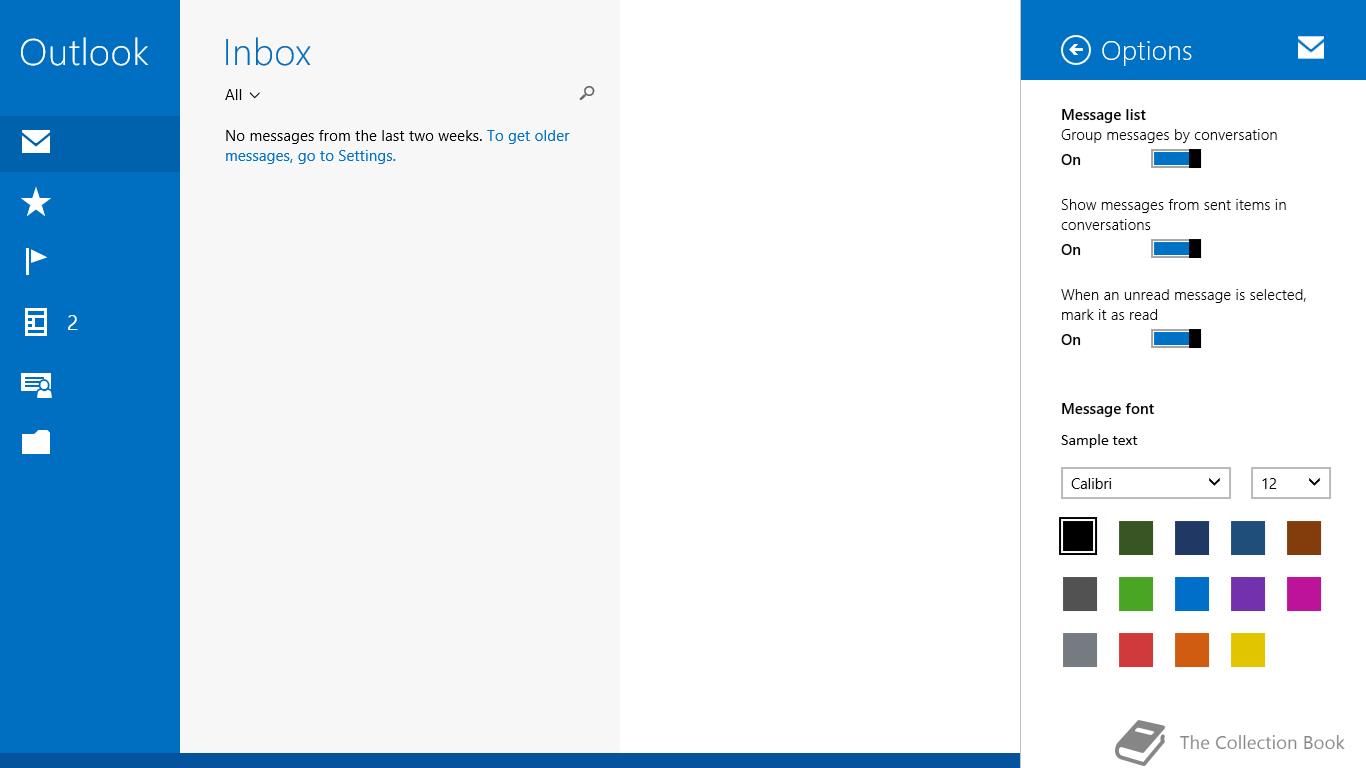Click the Message font heading
The image size is (1366, 768).
click(1107, 408)
